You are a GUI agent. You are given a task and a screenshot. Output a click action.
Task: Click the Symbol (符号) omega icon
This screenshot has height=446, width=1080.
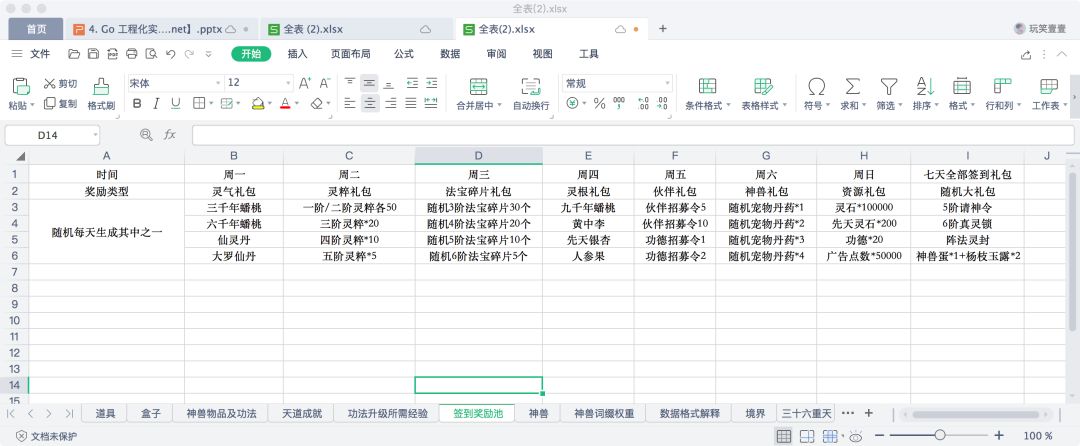(x=816, y=86)
